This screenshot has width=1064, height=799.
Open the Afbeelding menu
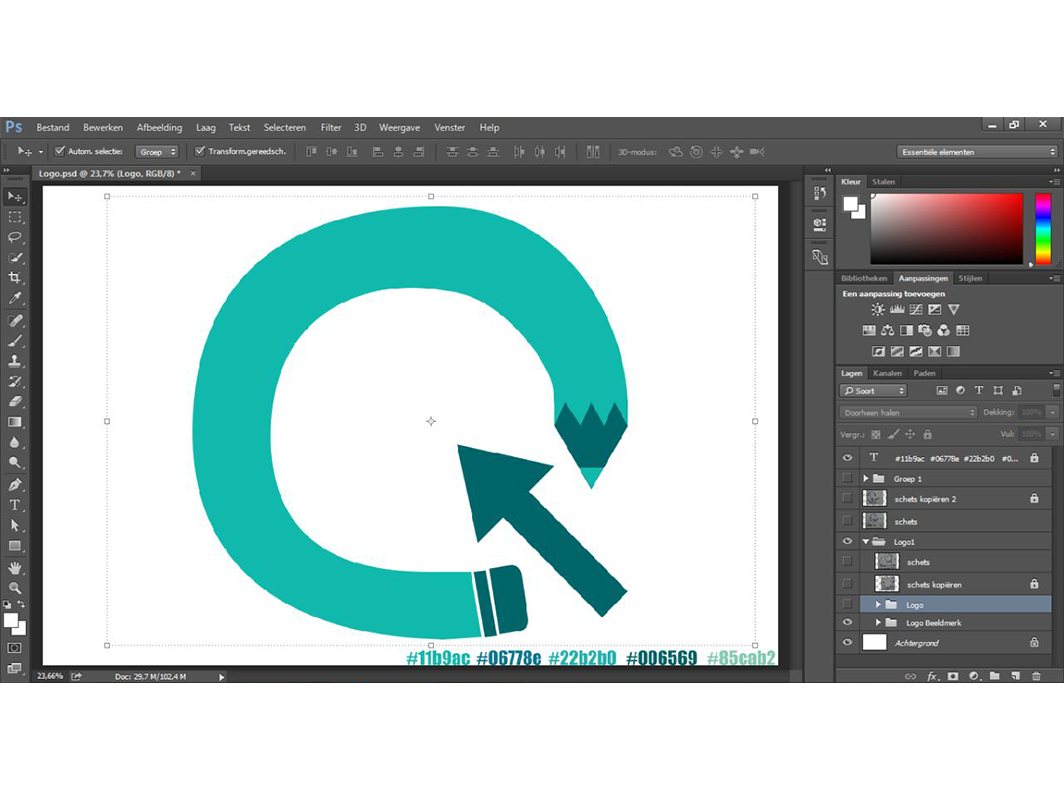pos(159,128)
